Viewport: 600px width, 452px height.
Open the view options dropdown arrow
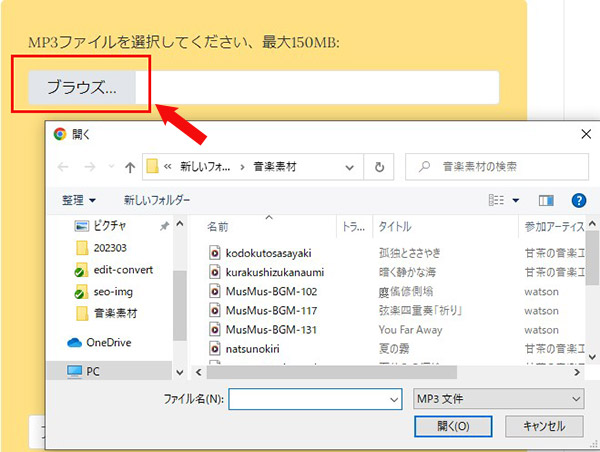tap(517, 200)
